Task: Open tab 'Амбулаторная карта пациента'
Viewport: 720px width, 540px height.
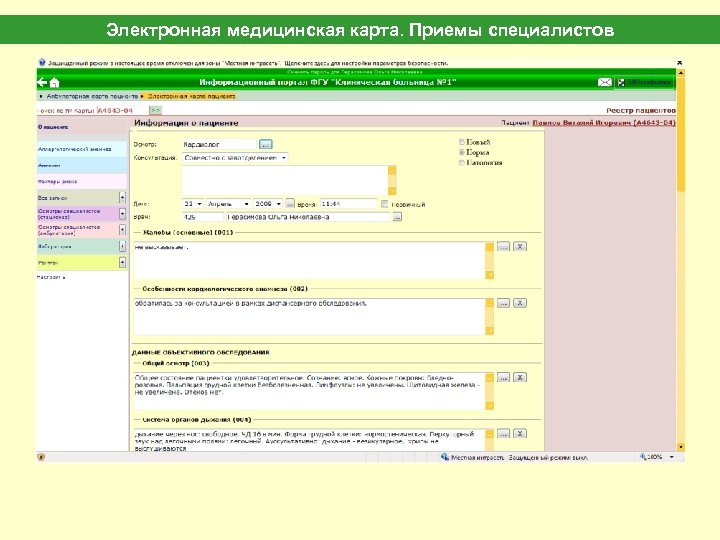Action: coord(92,96)
